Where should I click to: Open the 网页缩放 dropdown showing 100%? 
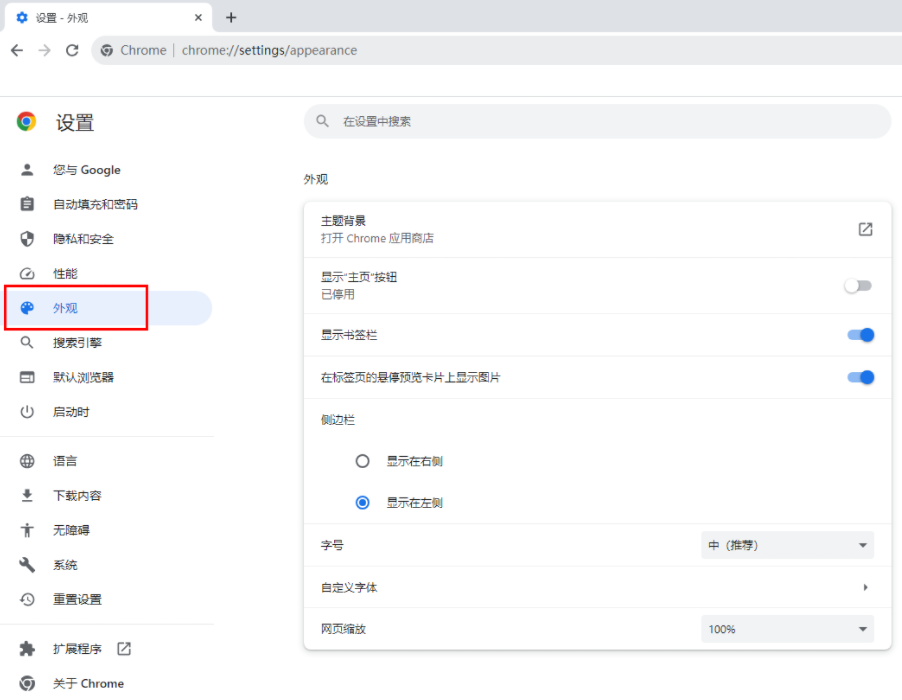787,629
